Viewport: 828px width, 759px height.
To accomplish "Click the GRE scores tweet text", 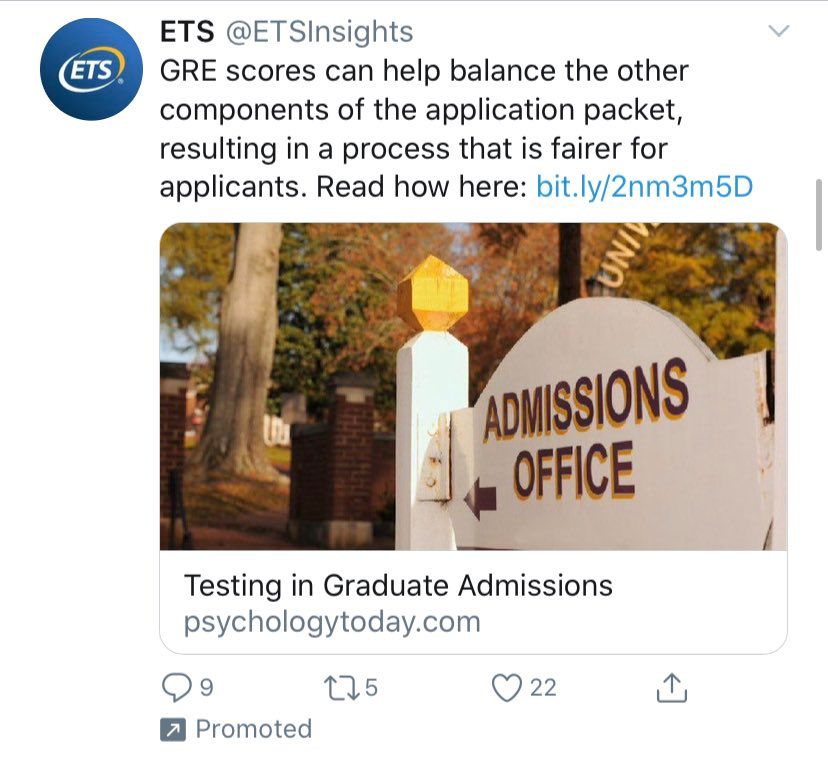I will point(424,110).
